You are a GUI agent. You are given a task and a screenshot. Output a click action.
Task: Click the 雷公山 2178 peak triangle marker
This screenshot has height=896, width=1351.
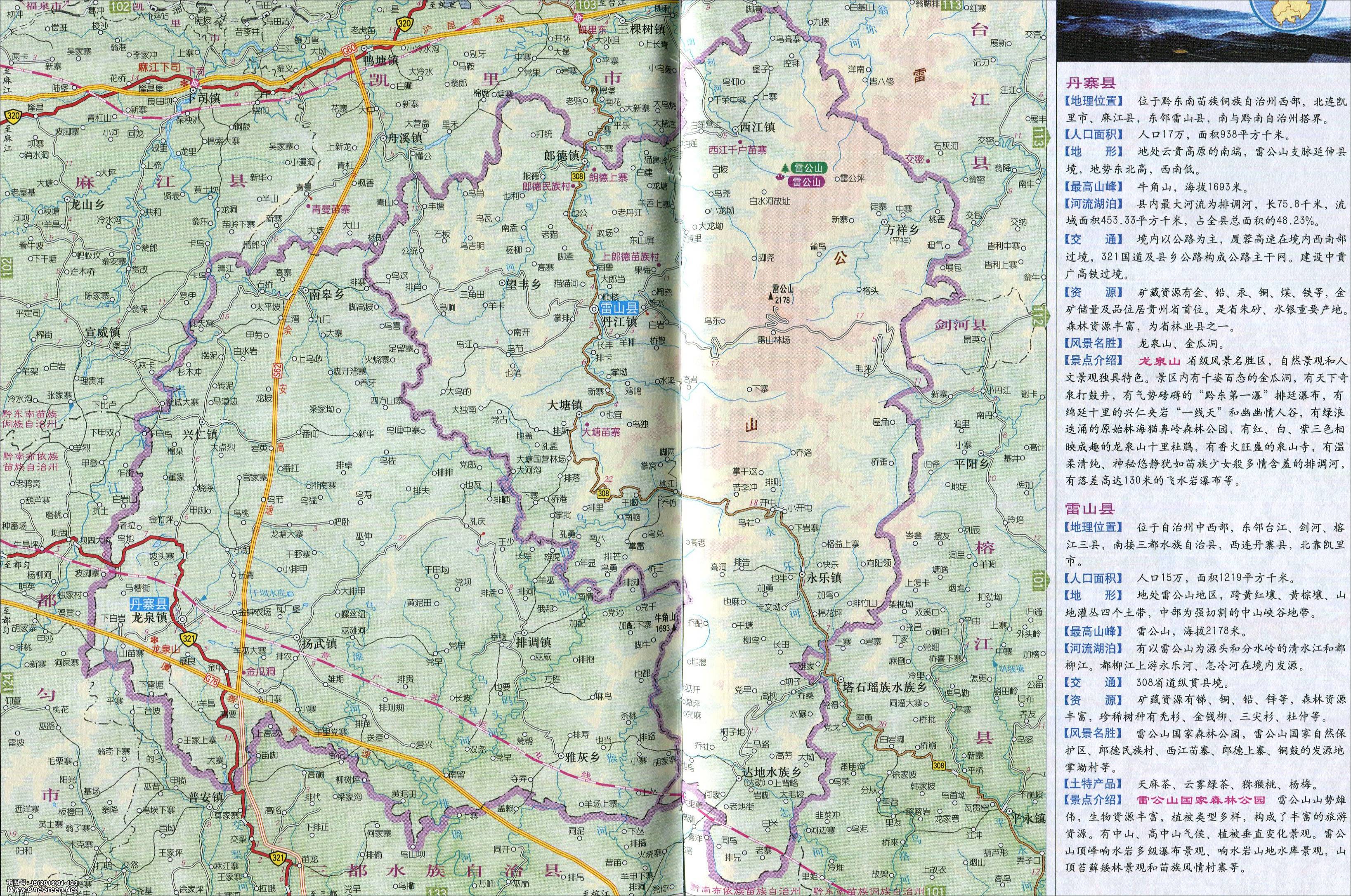point(770,297)
